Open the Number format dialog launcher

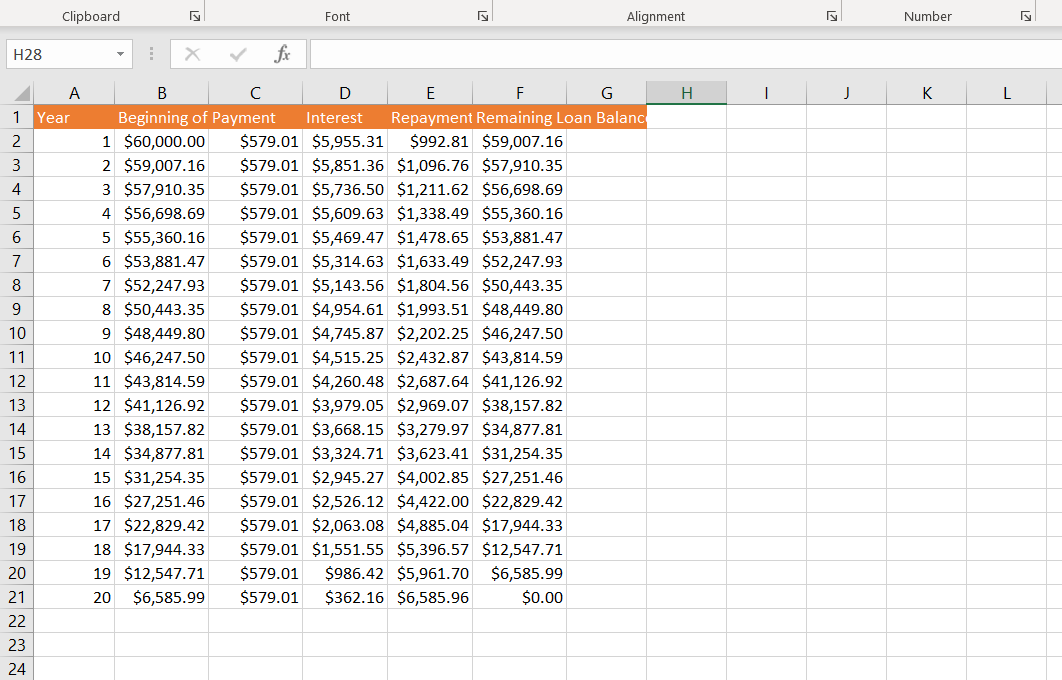(1025, 16)
